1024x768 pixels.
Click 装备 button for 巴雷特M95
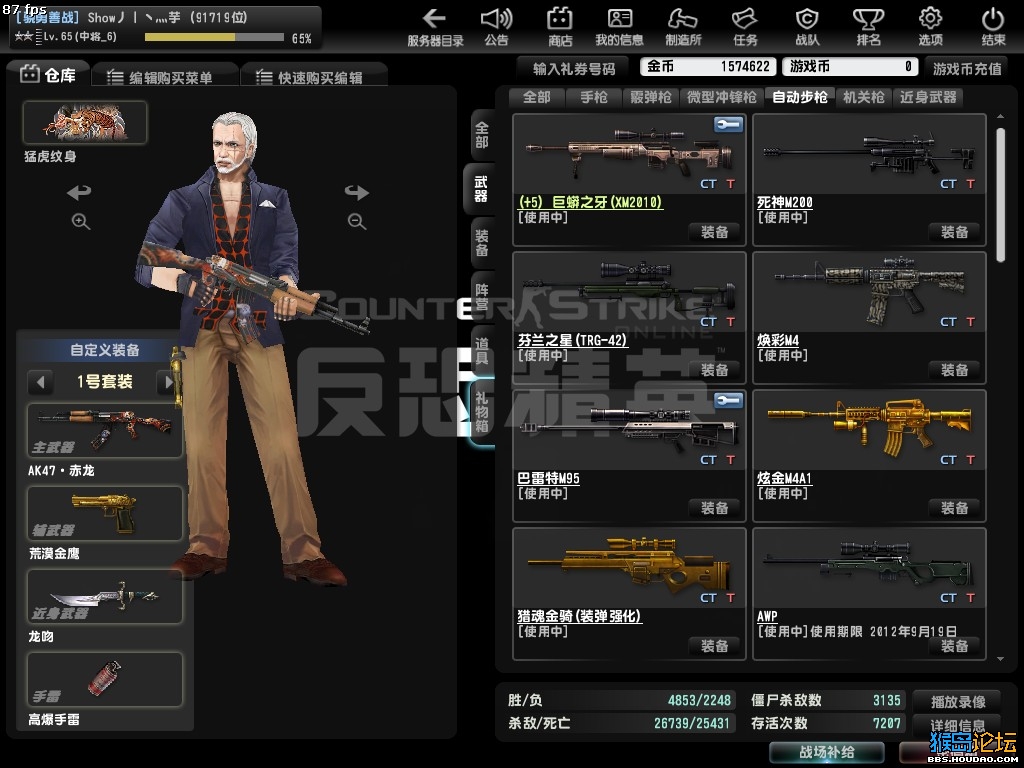(714, 508)
